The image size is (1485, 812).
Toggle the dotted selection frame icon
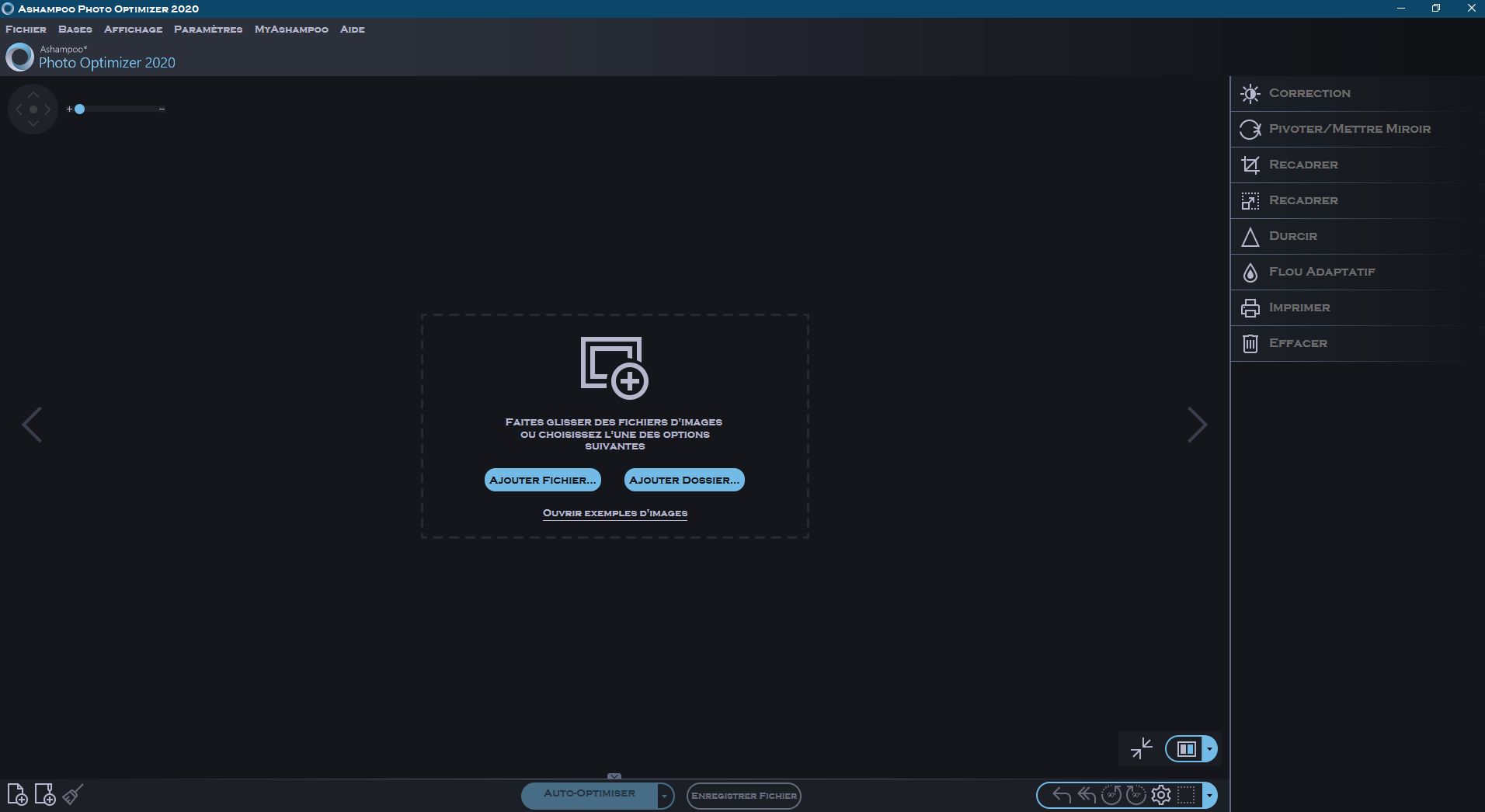(x=1186, y=795)
